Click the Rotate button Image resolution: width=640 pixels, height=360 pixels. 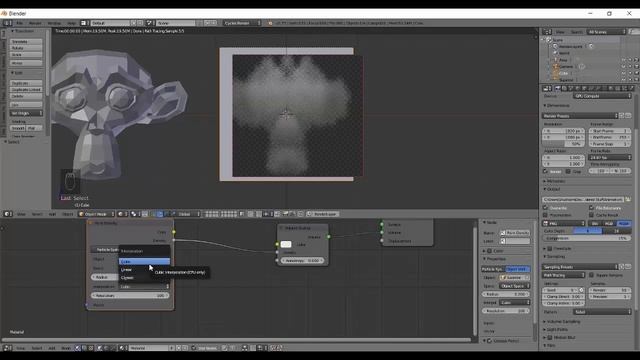26,48
